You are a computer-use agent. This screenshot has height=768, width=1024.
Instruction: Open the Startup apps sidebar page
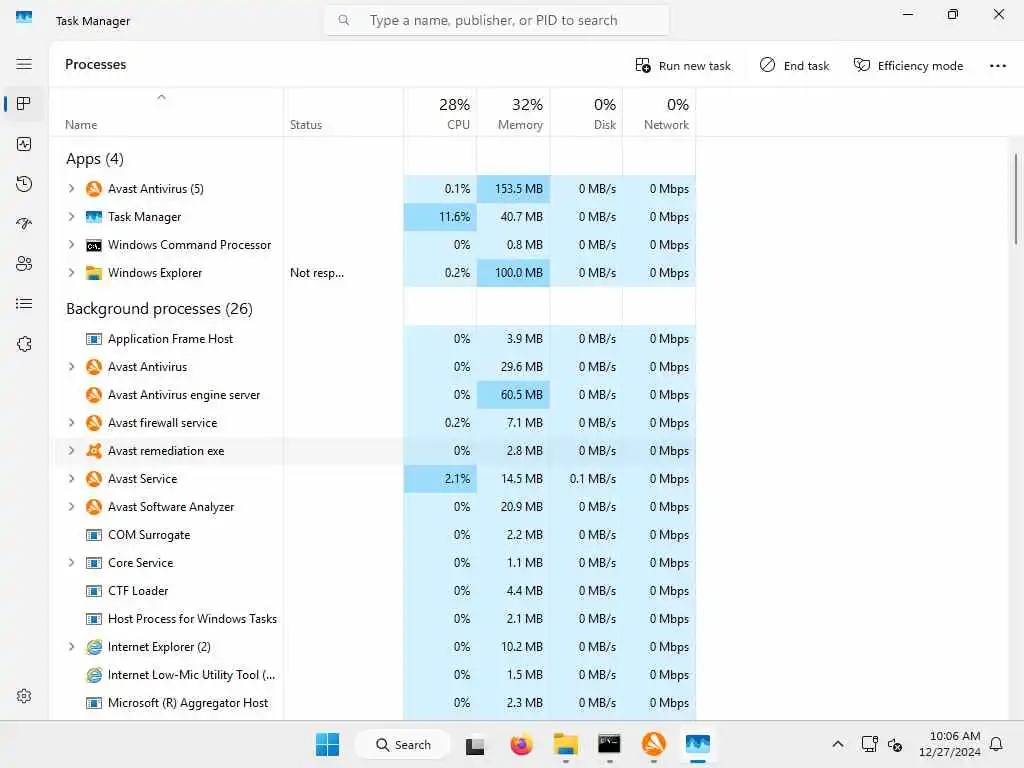pyautogui.click(x=24, y=224)
